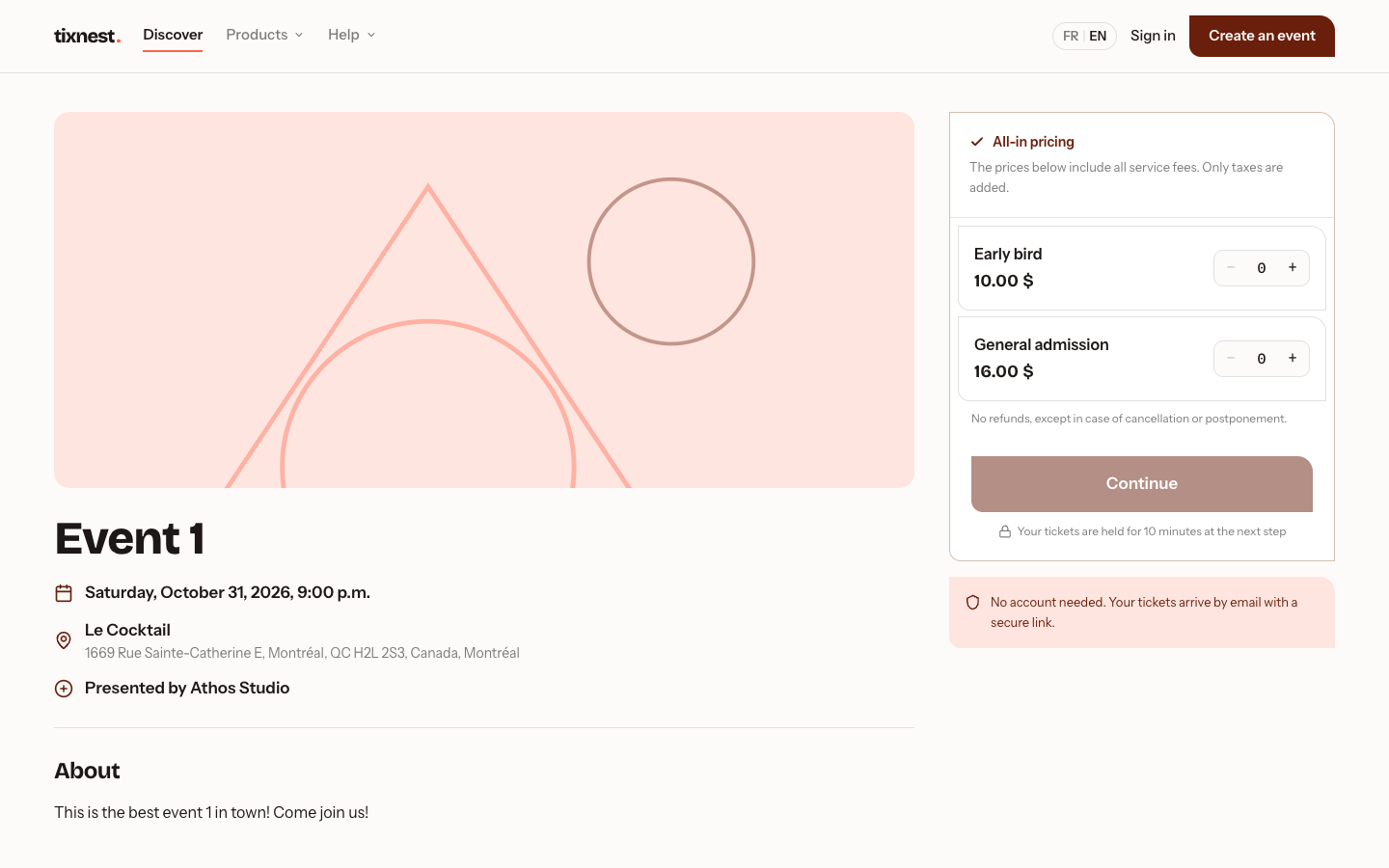
Task: Increase Early bird ticket quantity
Action: pyautogui.click(x=1293, y=268)
